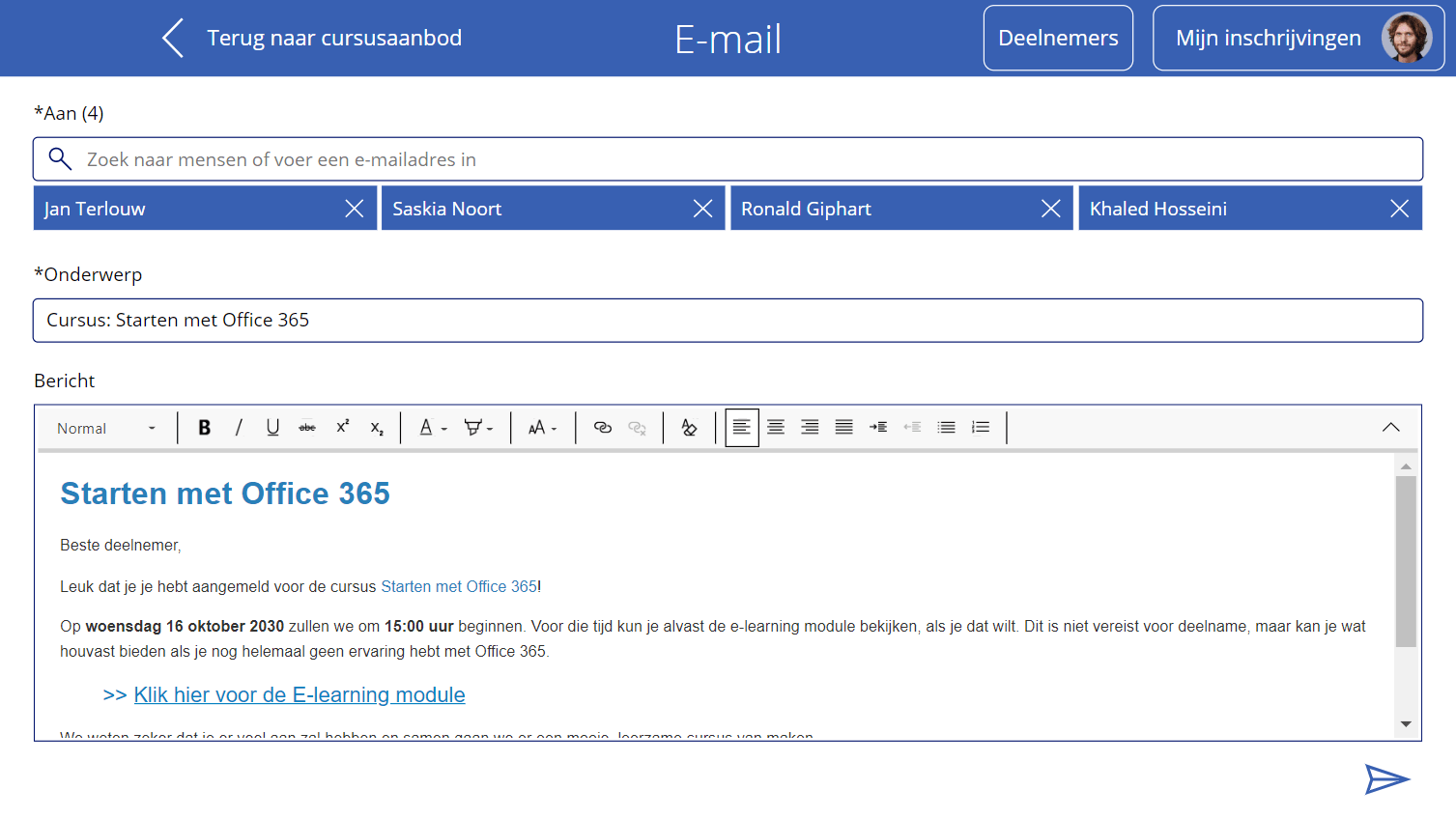The height and width of the screenshot is (818, 1456).
Task: Open the font size dropdown
Action: click(542, 427)
